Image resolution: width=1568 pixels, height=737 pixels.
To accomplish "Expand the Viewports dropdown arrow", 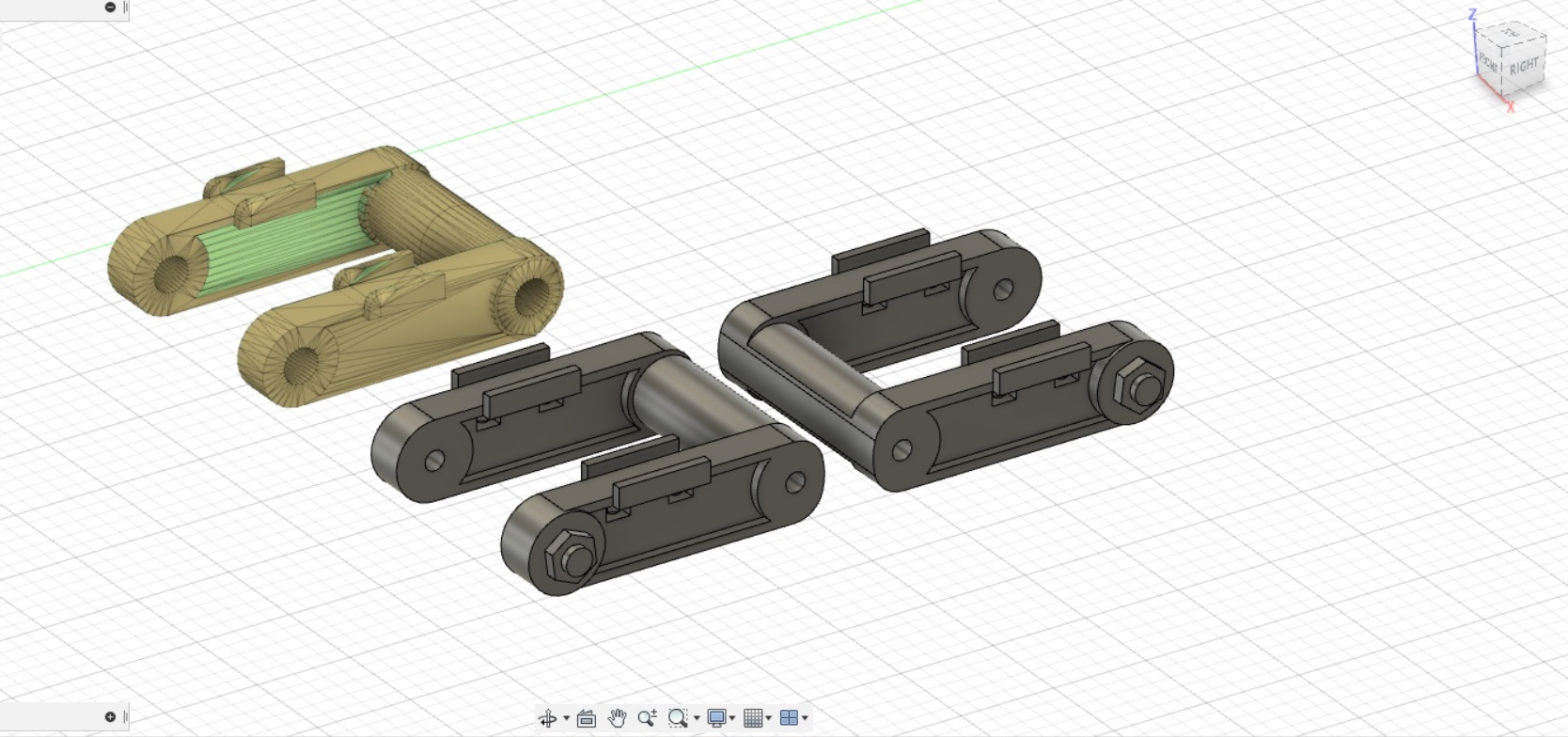I will pyautogui.click(x=806, y=719).
